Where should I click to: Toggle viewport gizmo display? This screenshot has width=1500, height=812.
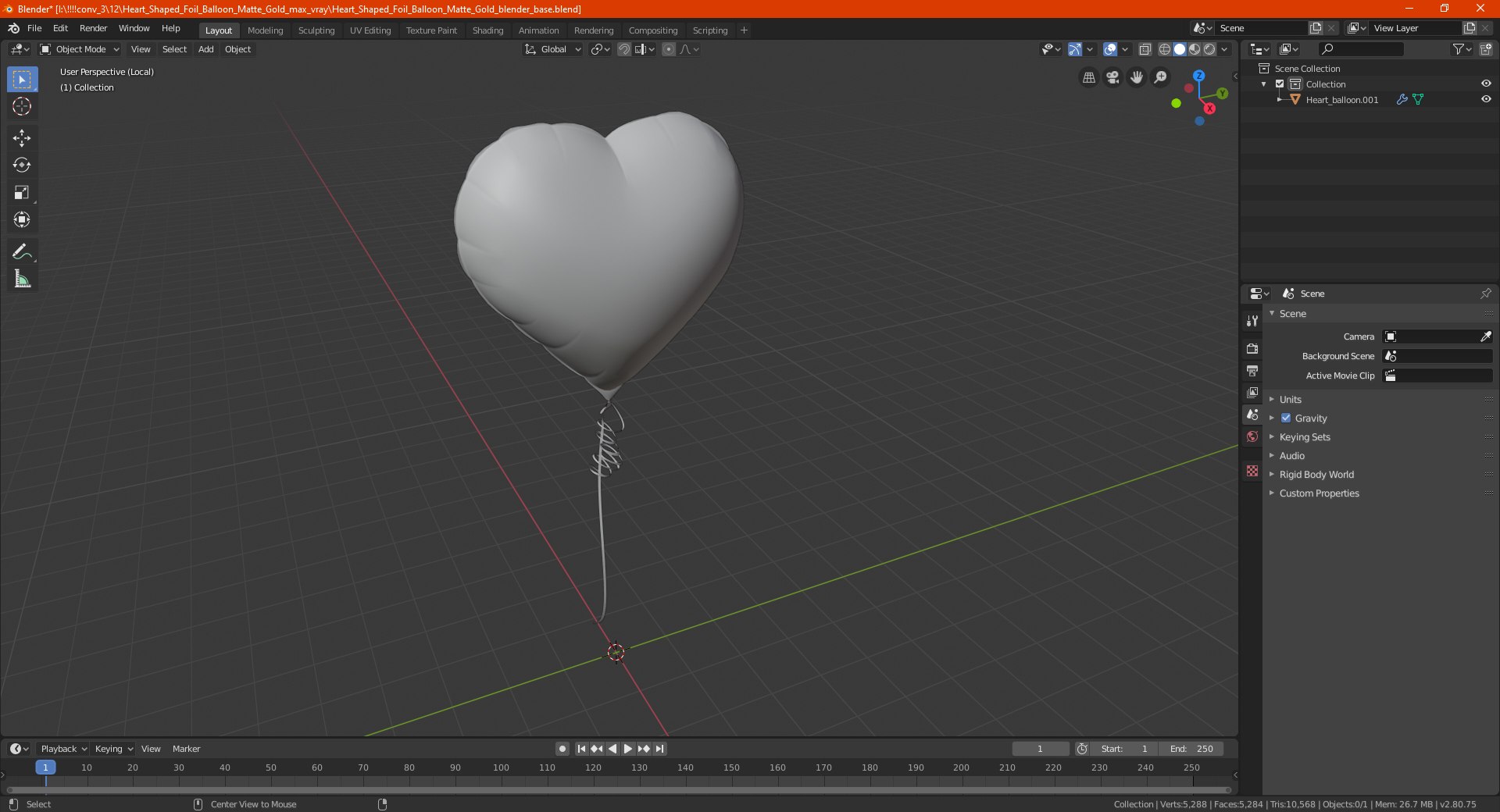pos(1075,49)
